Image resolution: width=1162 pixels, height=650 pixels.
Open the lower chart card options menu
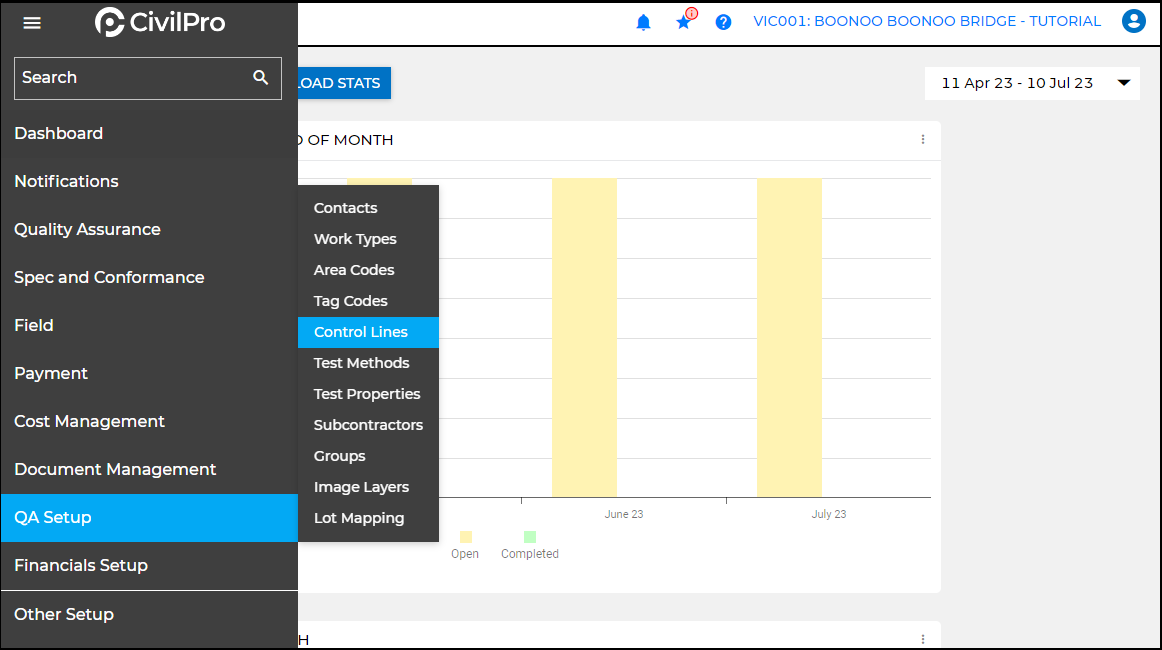(923, 639)
